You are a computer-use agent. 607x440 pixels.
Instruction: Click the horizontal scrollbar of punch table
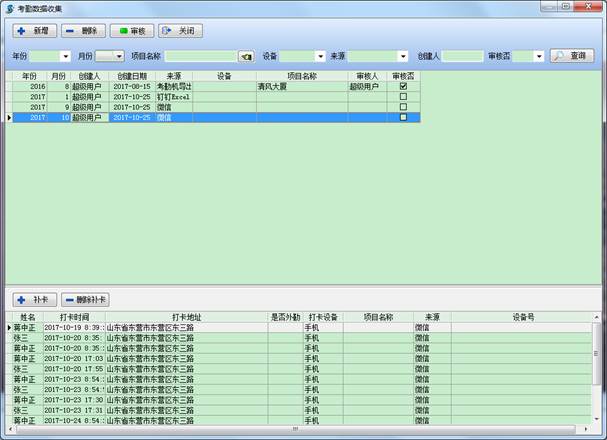click(x=300, y=430)
